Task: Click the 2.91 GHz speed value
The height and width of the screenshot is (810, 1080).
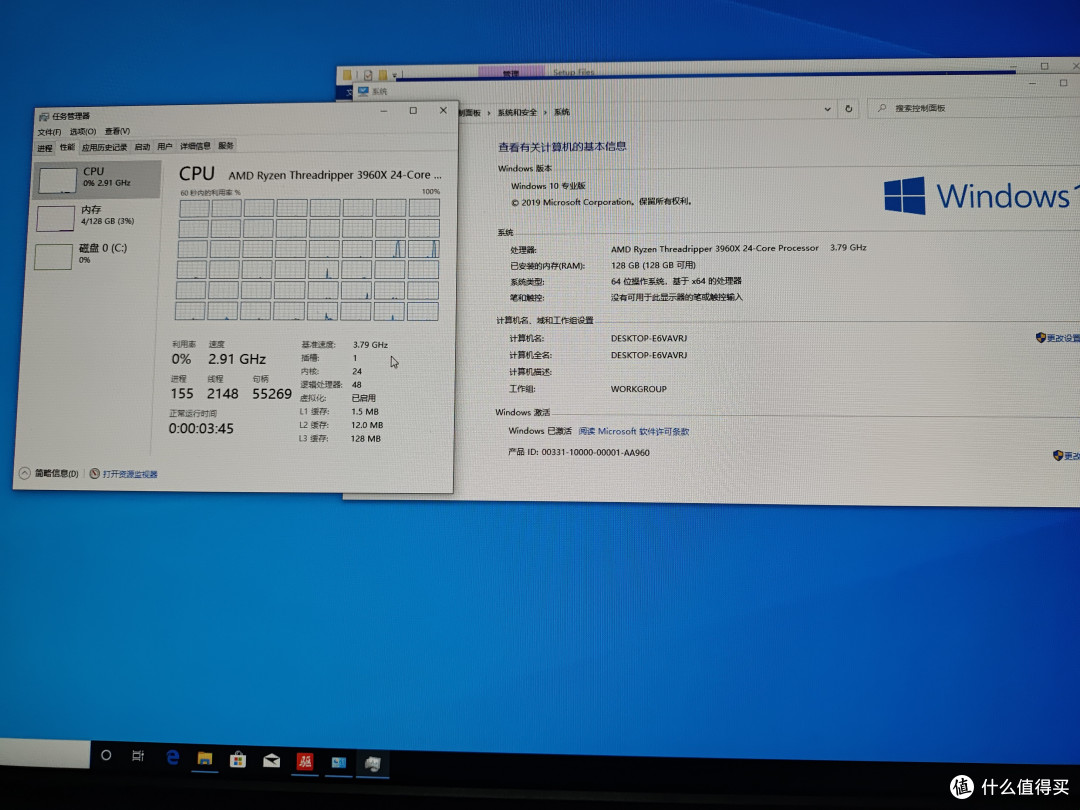Action: [237, 359]
